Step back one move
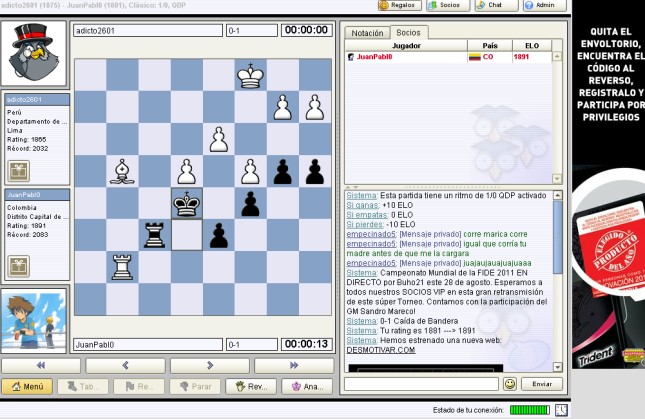The width and height of the screenshot is (645, 419). coord(124,366)
